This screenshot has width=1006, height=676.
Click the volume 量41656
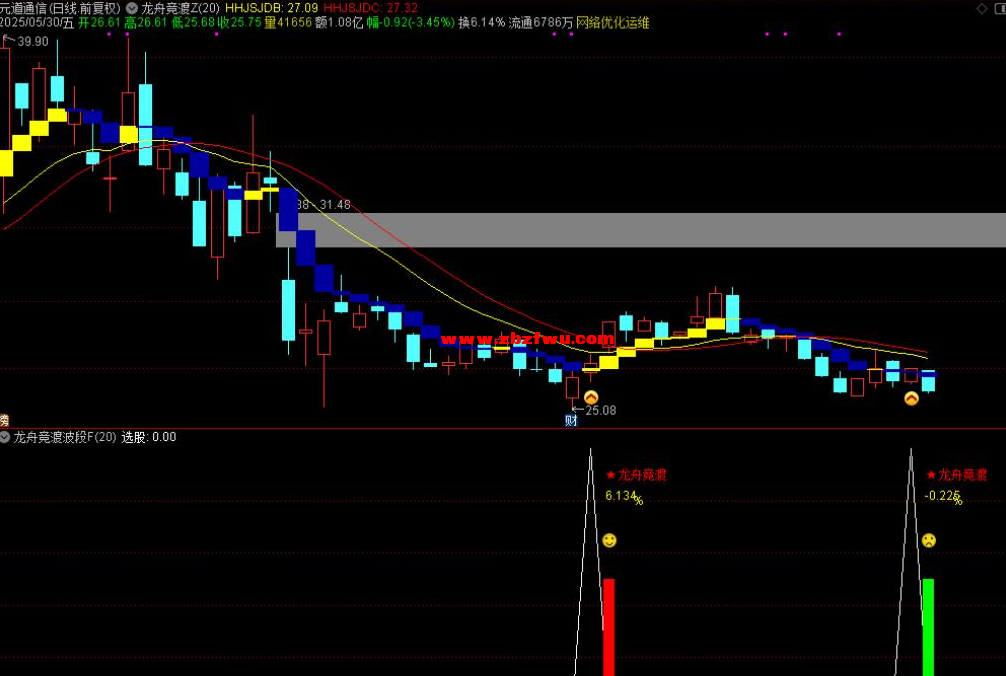(x=288, y=23)
